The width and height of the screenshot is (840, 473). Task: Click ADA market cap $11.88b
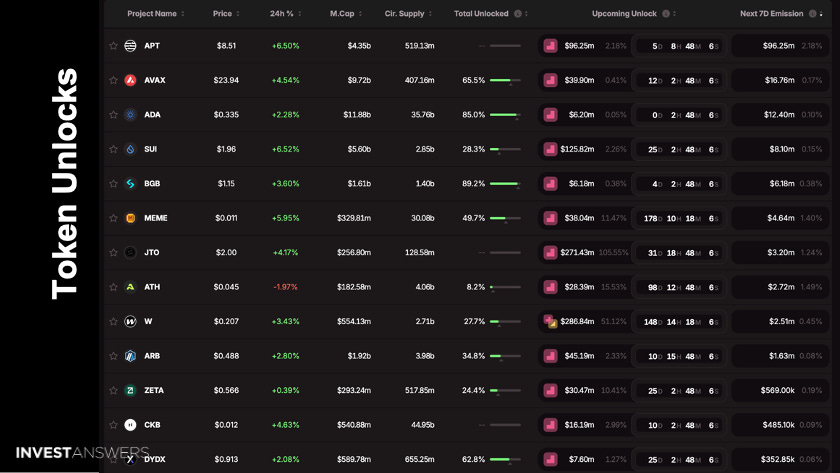357,115
